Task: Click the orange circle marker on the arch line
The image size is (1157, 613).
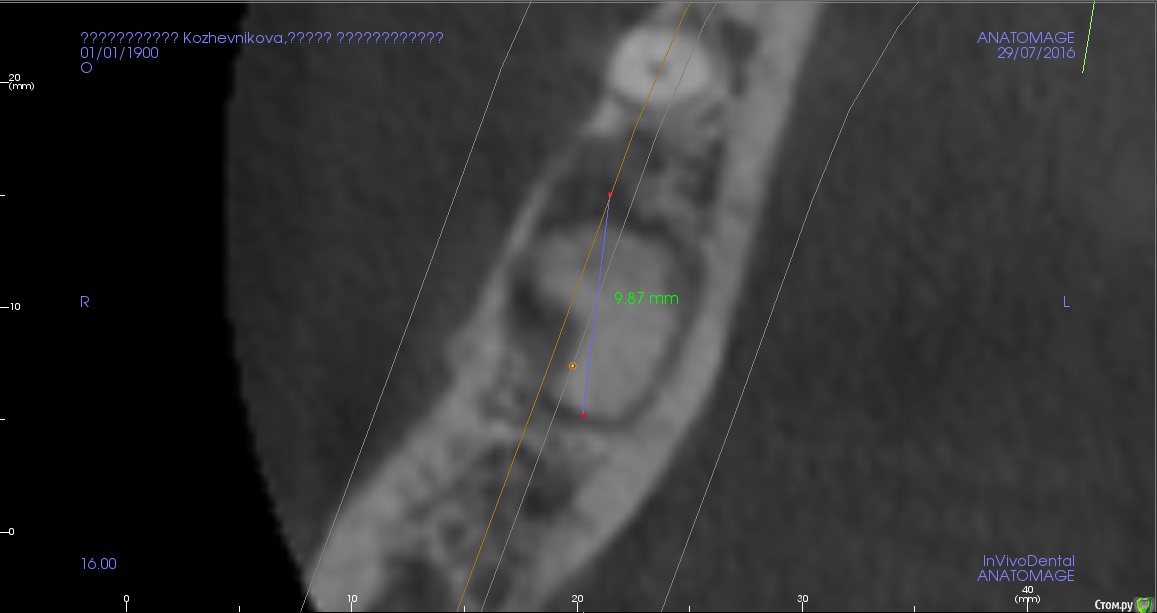Action: [572, 366]
